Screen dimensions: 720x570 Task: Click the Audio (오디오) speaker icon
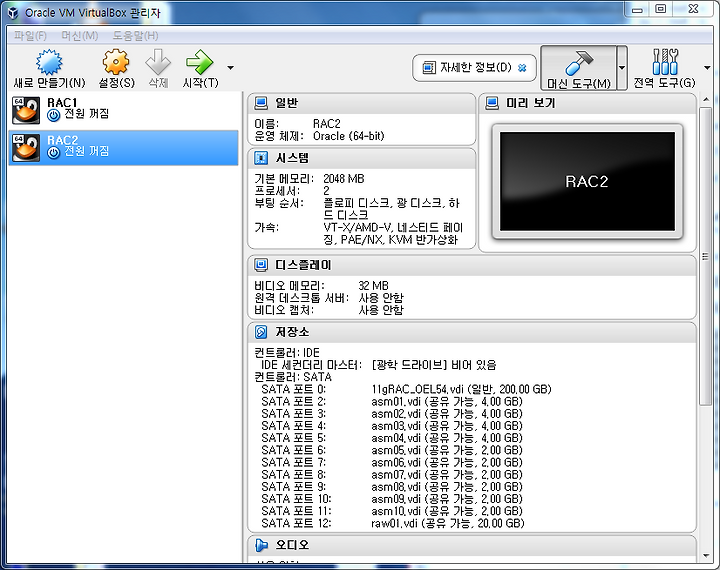pos(261,545)
